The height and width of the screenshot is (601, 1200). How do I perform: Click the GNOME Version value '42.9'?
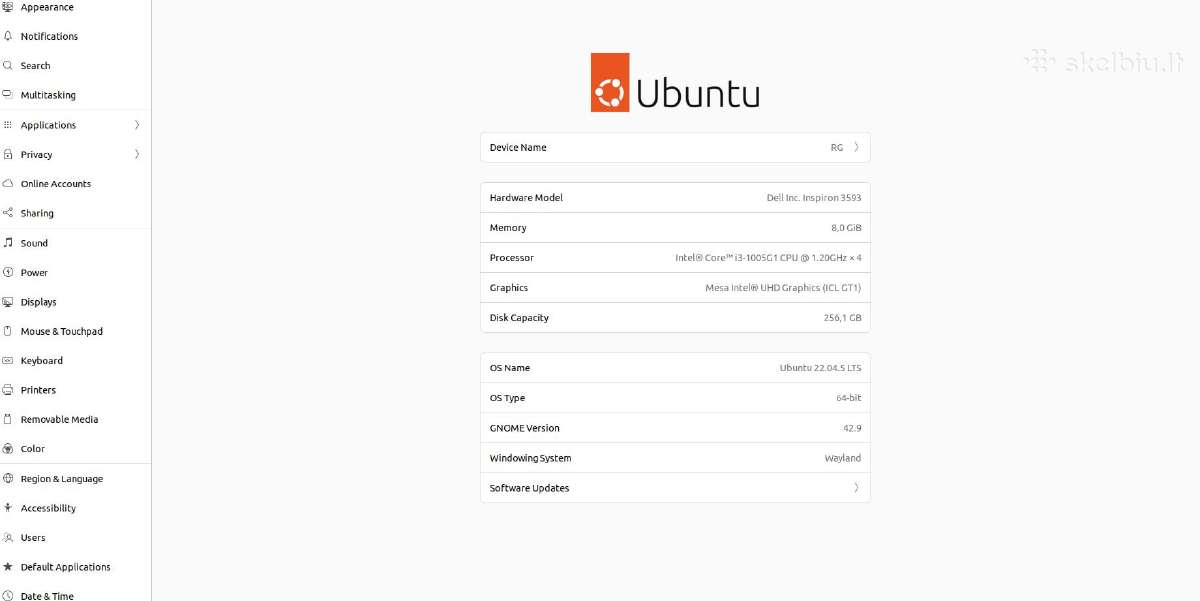(852, 428)
